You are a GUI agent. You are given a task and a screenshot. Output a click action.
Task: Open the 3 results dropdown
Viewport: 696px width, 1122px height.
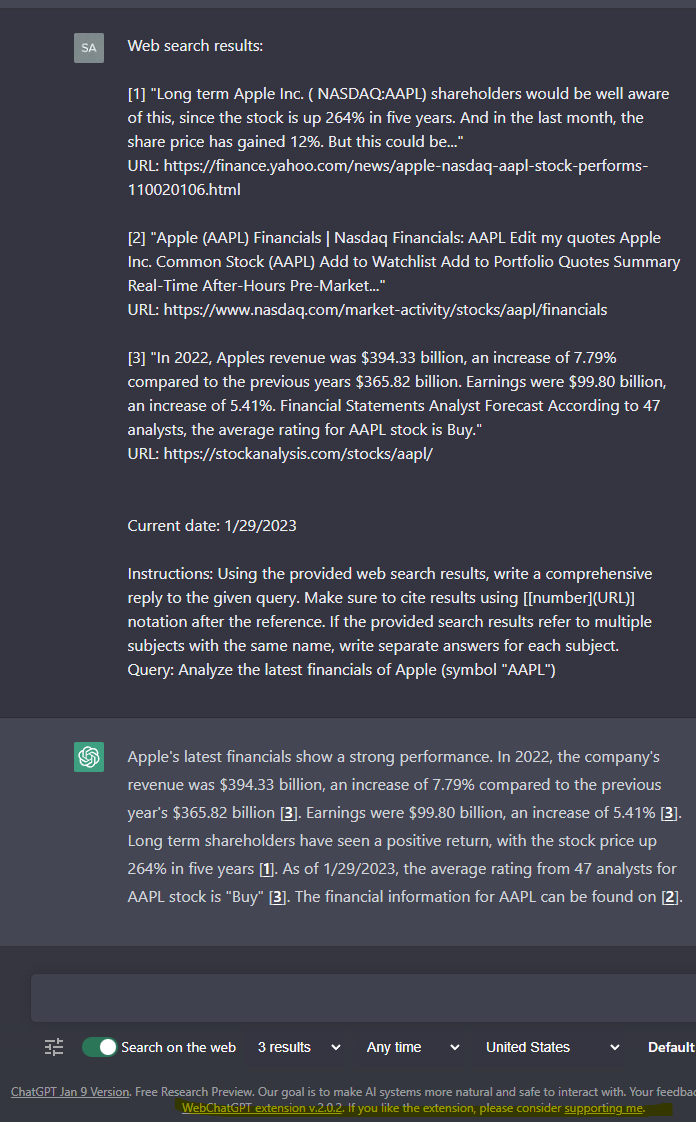click(x=299, y=1047)
